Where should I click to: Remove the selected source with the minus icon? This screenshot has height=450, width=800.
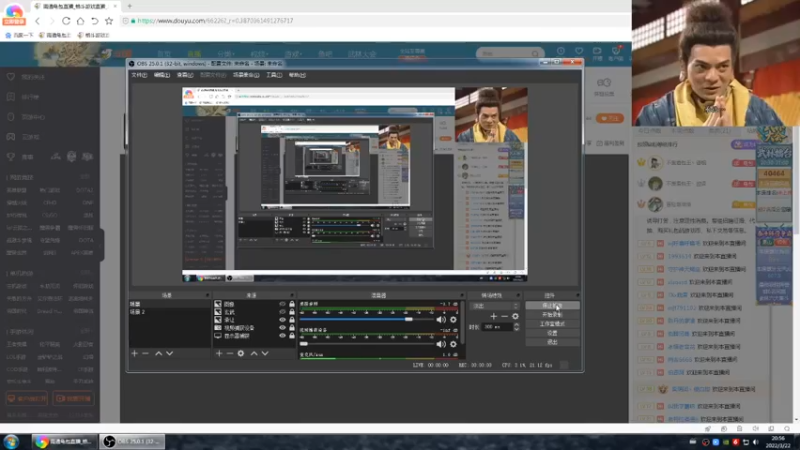point(230,353)
